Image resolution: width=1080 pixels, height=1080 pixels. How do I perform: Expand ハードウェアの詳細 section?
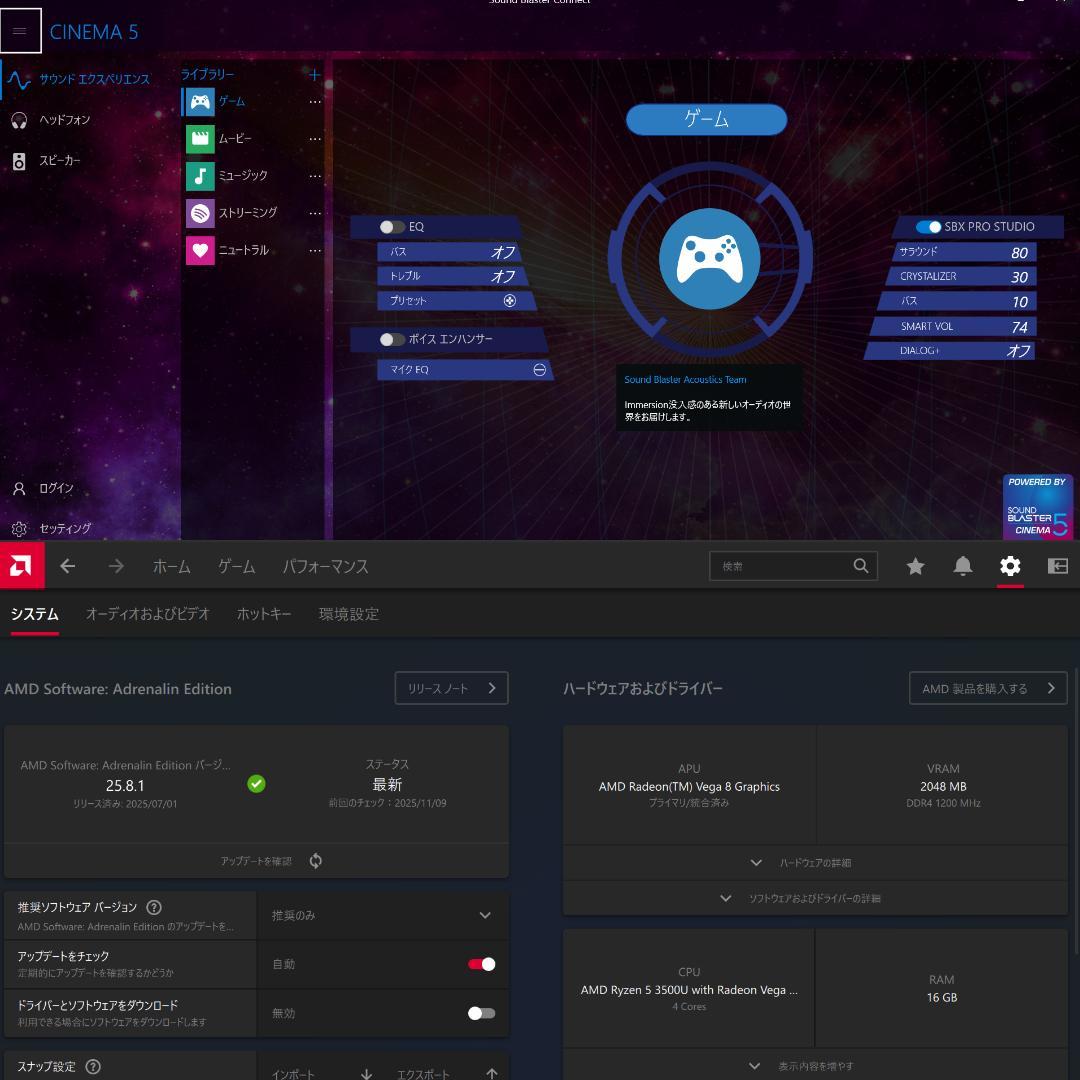(x=815, y=862)
